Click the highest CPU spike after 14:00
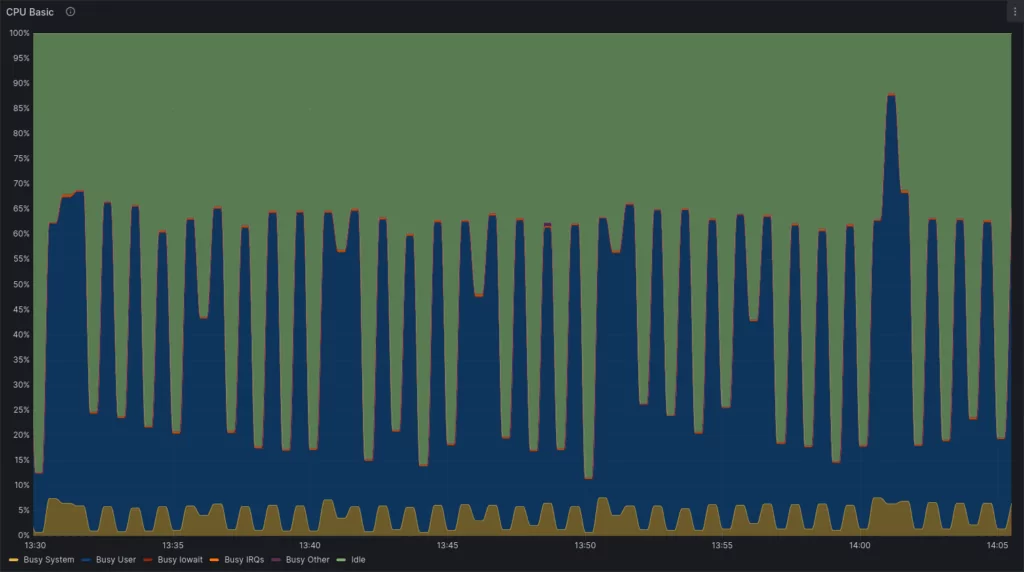Screen dimensions: 1024x572 pos(891,96)
